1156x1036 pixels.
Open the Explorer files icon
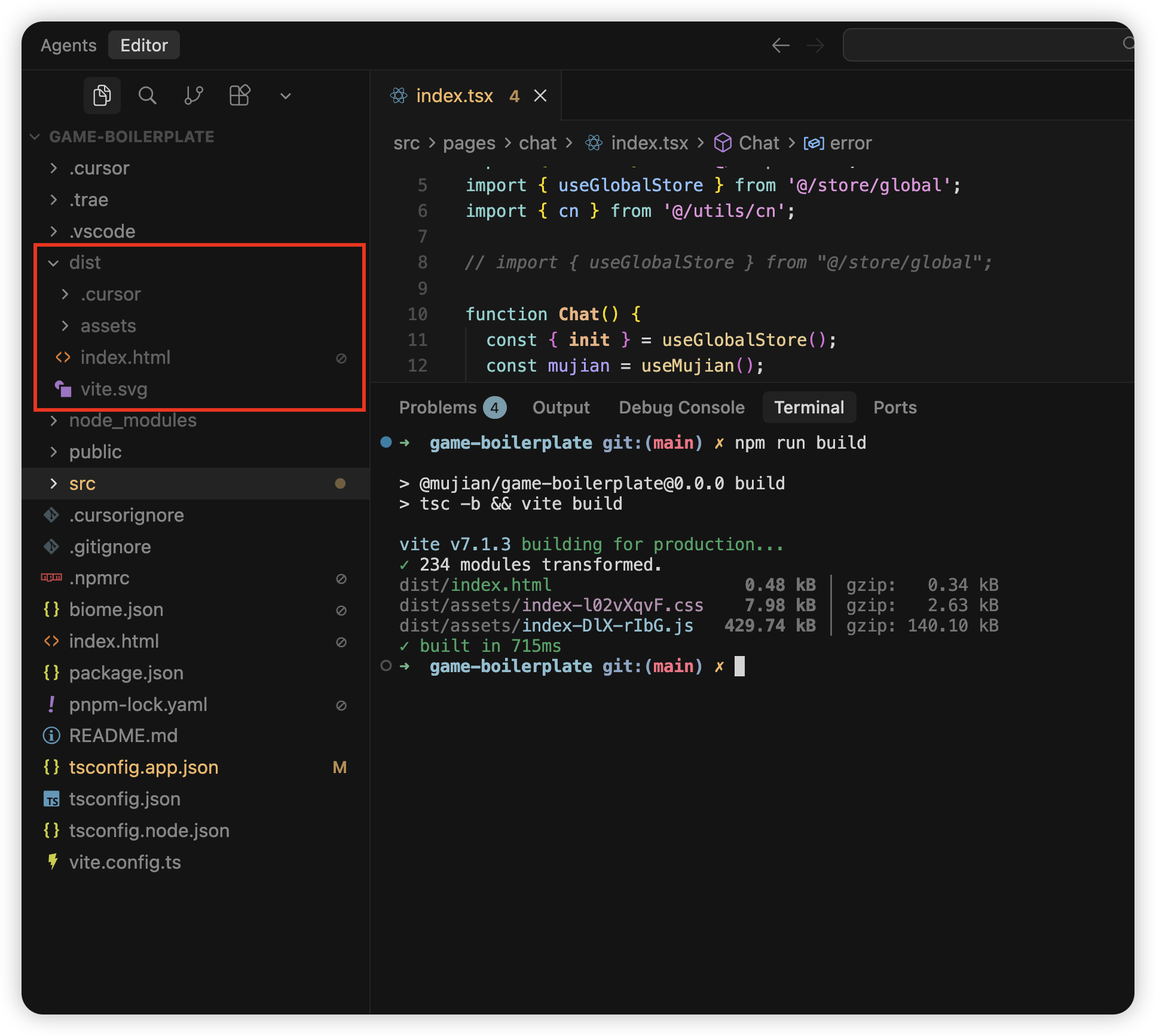(x=102, y=96)
